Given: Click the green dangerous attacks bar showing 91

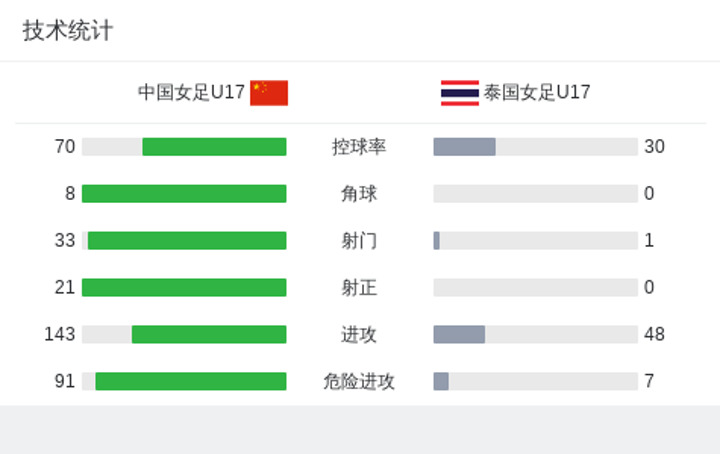Looking at the screenshot, I should click(x=191, y=381).
